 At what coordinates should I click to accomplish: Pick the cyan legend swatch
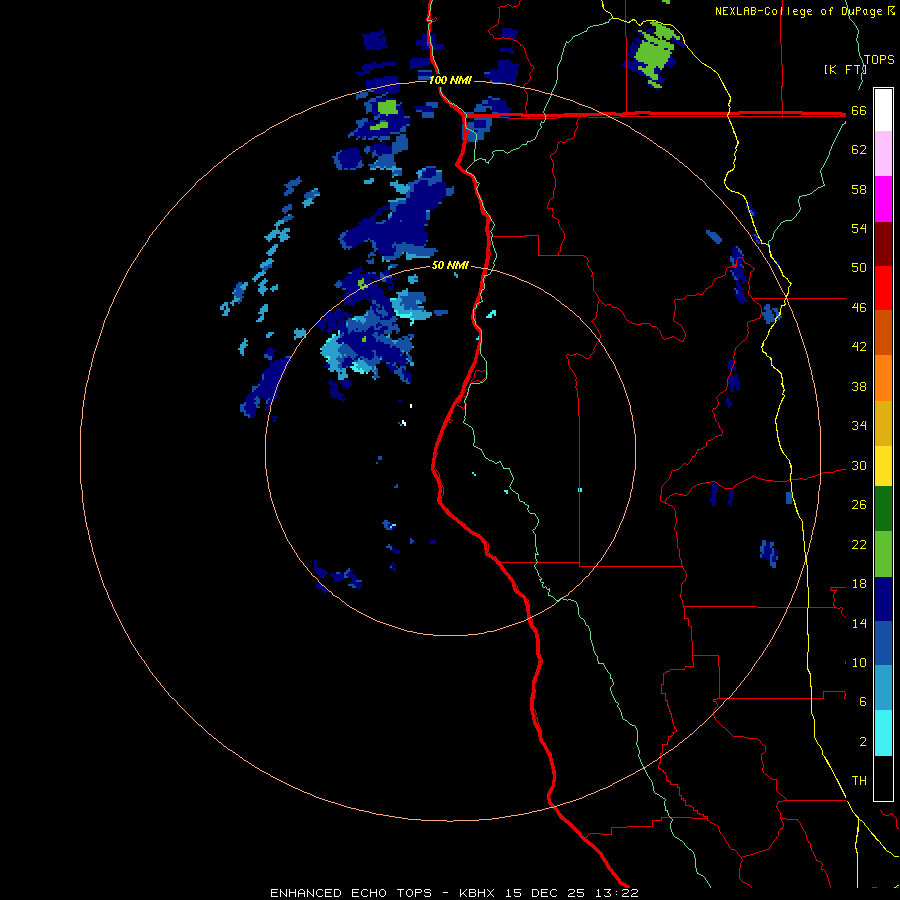point(883,733)
